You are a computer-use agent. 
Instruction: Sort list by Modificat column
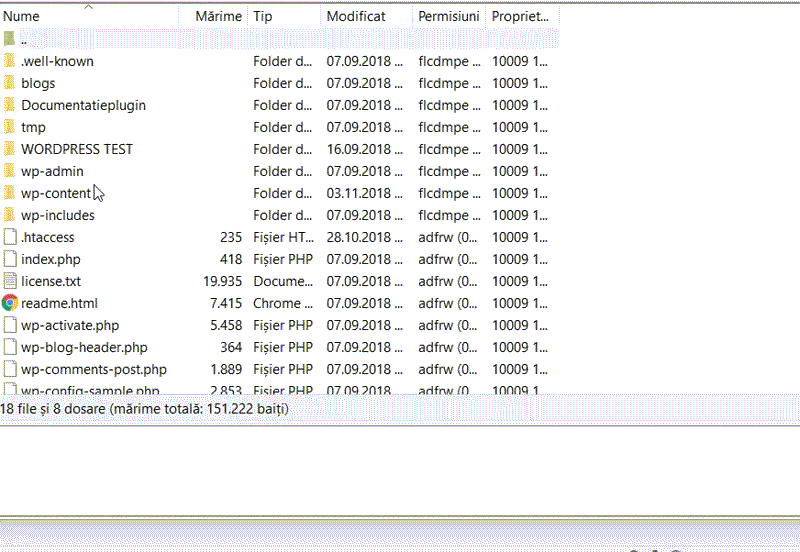pos(356,16)
